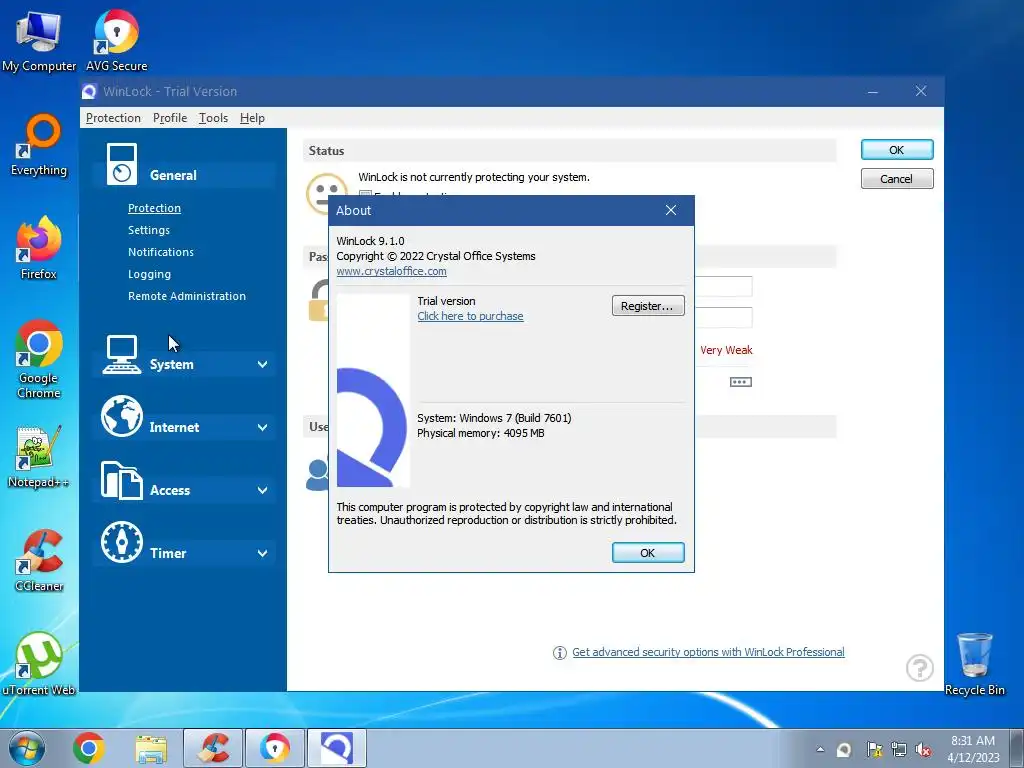The image size is (1024, 768).
Task: Switch to AVG Secure on the taskbar
Action: point(275,748)
